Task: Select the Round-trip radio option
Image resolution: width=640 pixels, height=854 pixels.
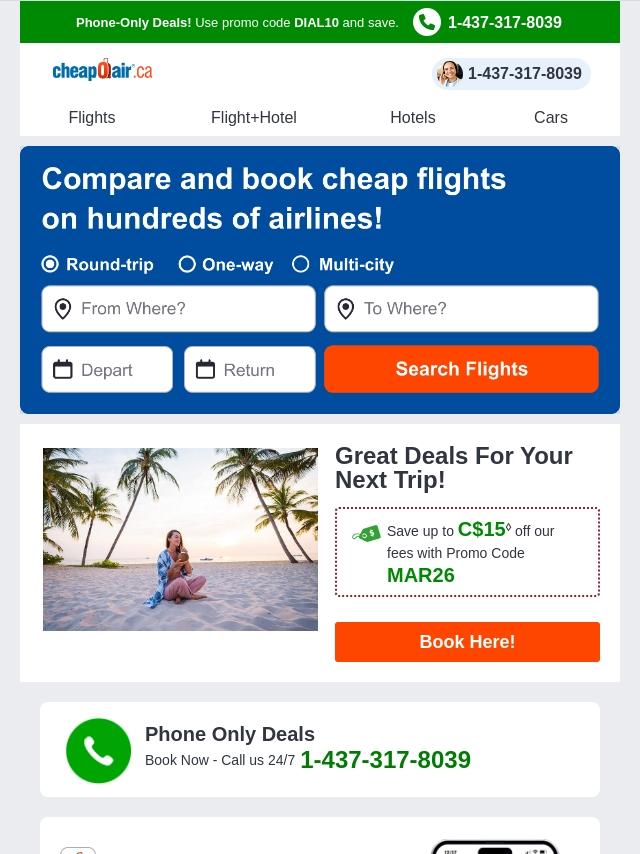Action: 50,264
